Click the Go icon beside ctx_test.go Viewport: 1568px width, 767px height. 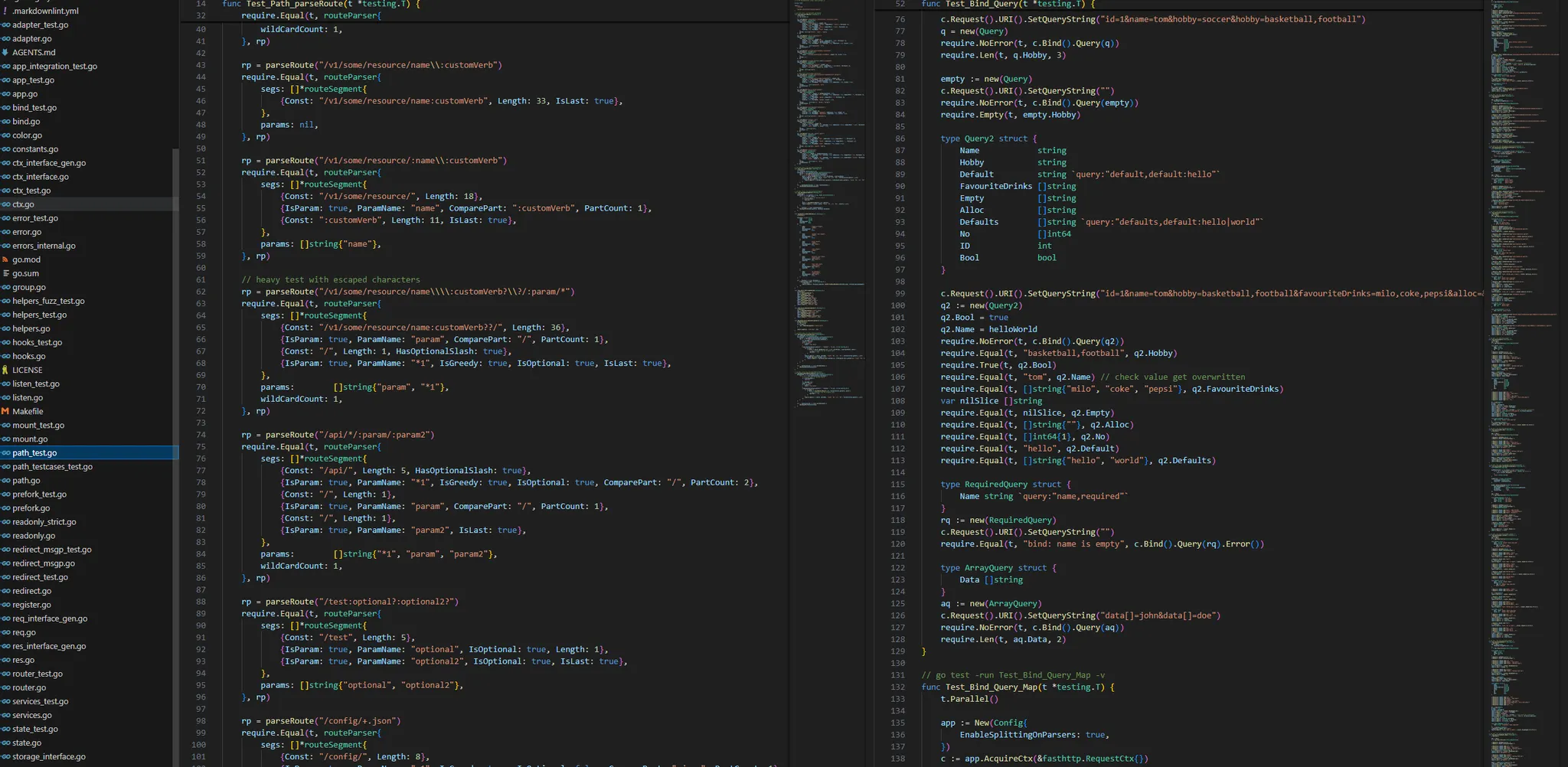[x=5, y=191]
